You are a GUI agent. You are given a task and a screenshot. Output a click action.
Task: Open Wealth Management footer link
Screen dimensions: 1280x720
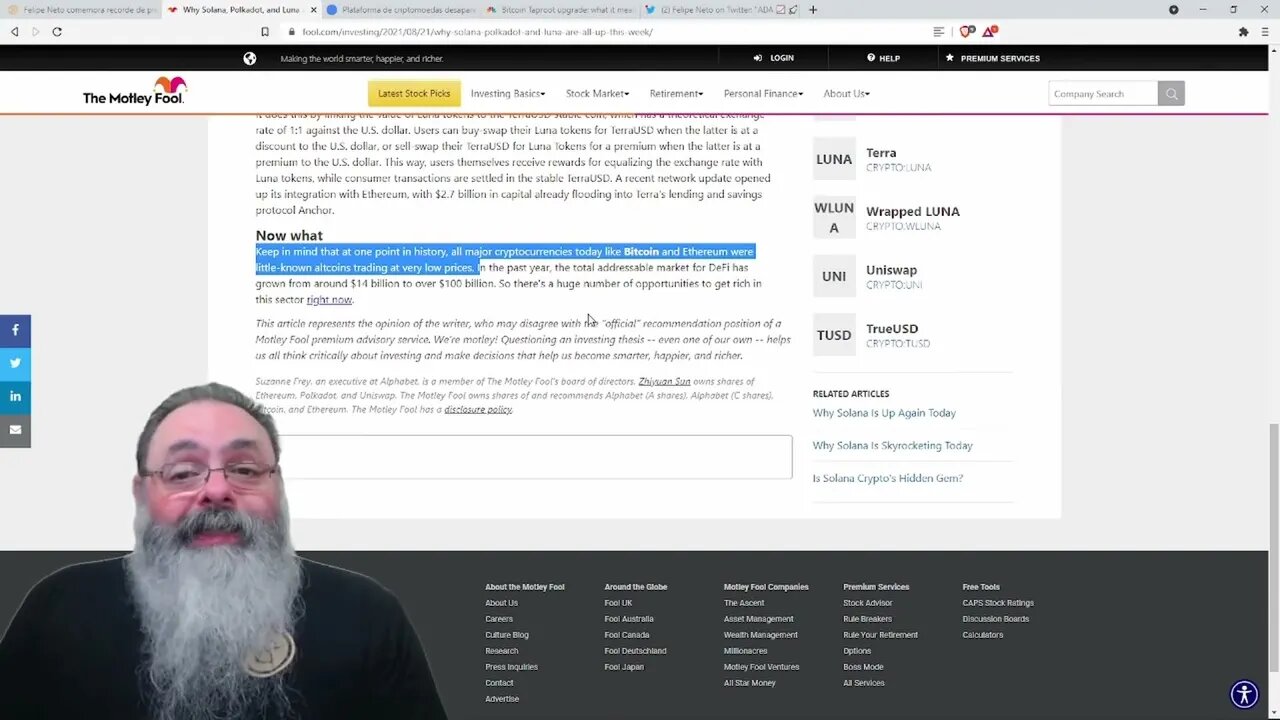[x=761, y=635]
